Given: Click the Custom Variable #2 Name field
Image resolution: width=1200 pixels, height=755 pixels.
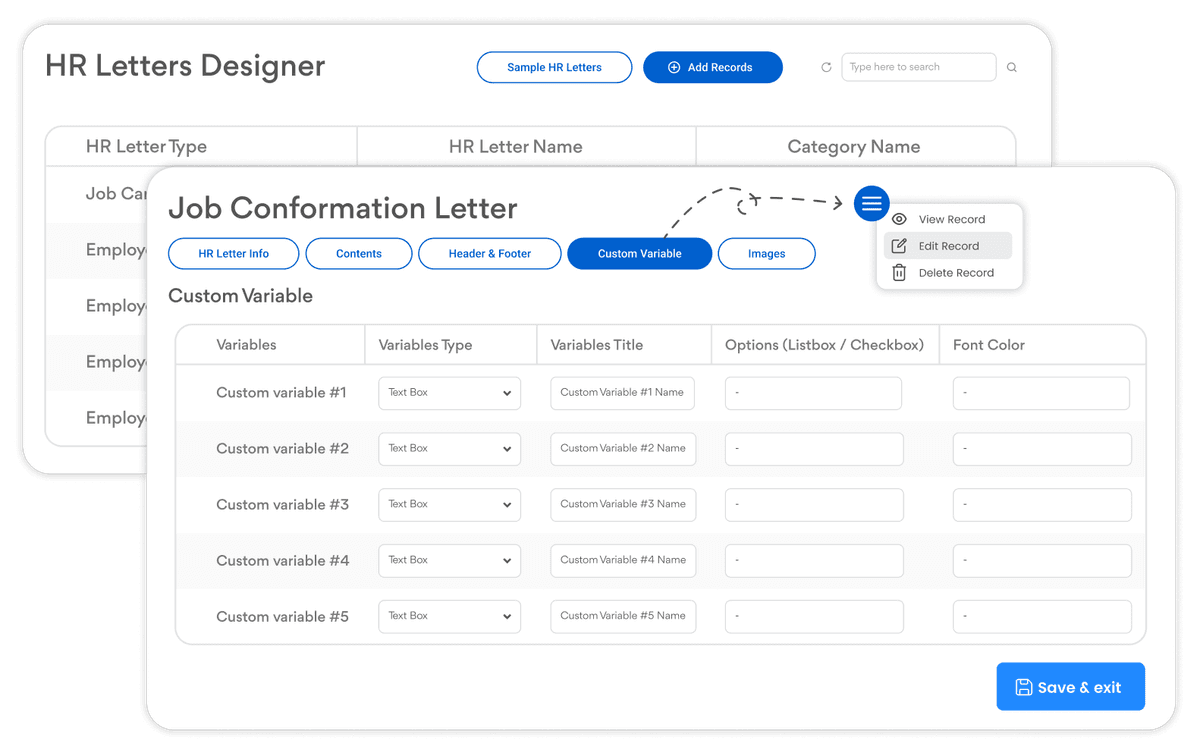Looking at the screenshot, I should [622, 449].
